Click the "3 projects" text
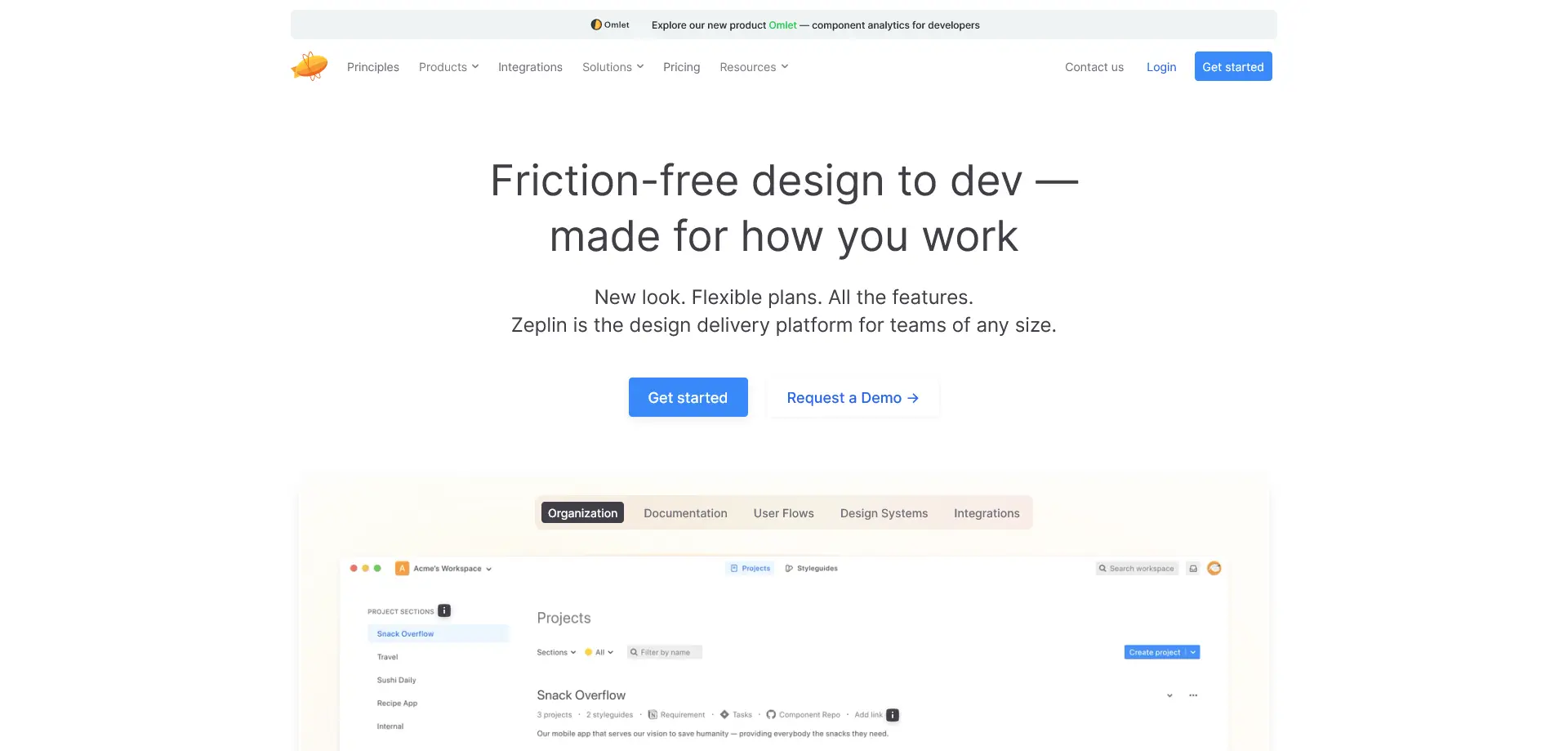 coord(555,715)
